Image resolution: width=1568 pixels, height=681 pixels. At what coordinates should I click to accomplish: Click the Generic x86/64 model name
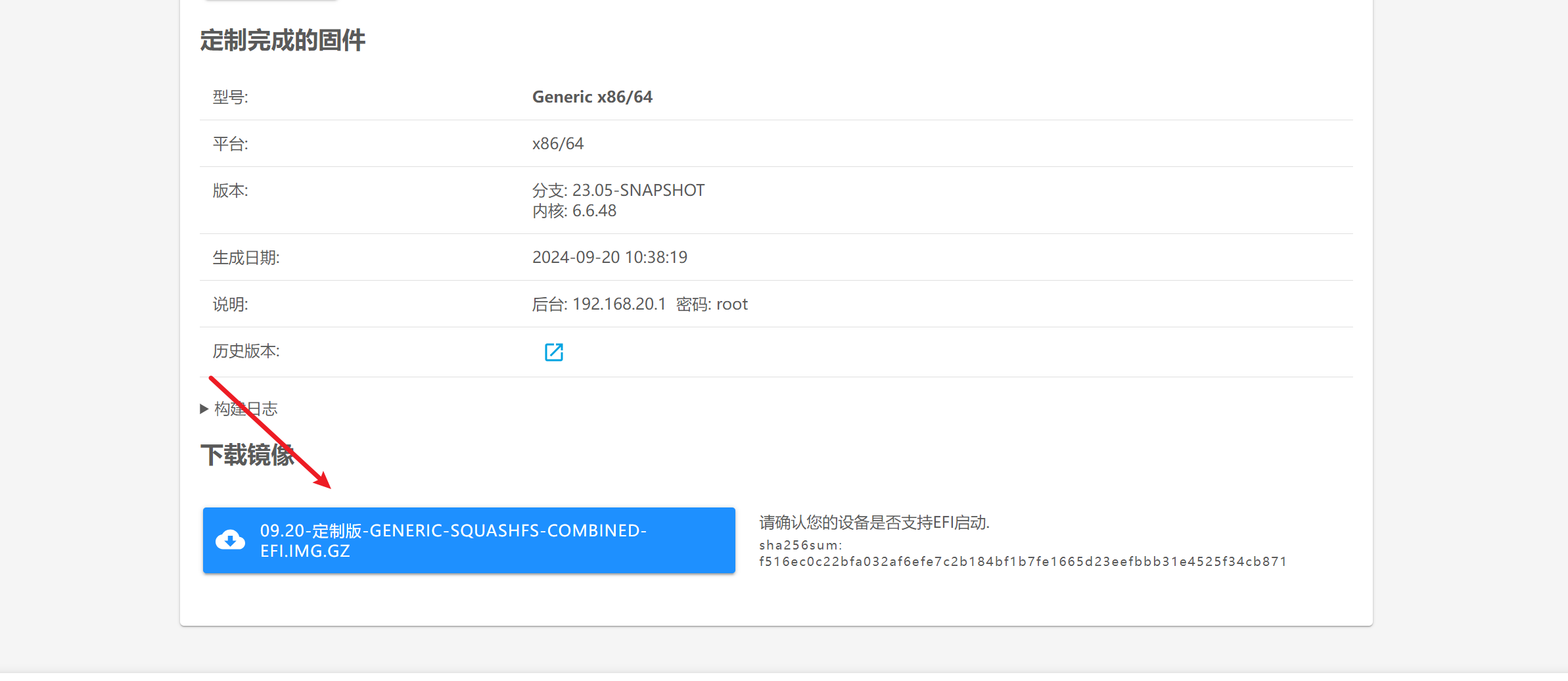[591, 97]
